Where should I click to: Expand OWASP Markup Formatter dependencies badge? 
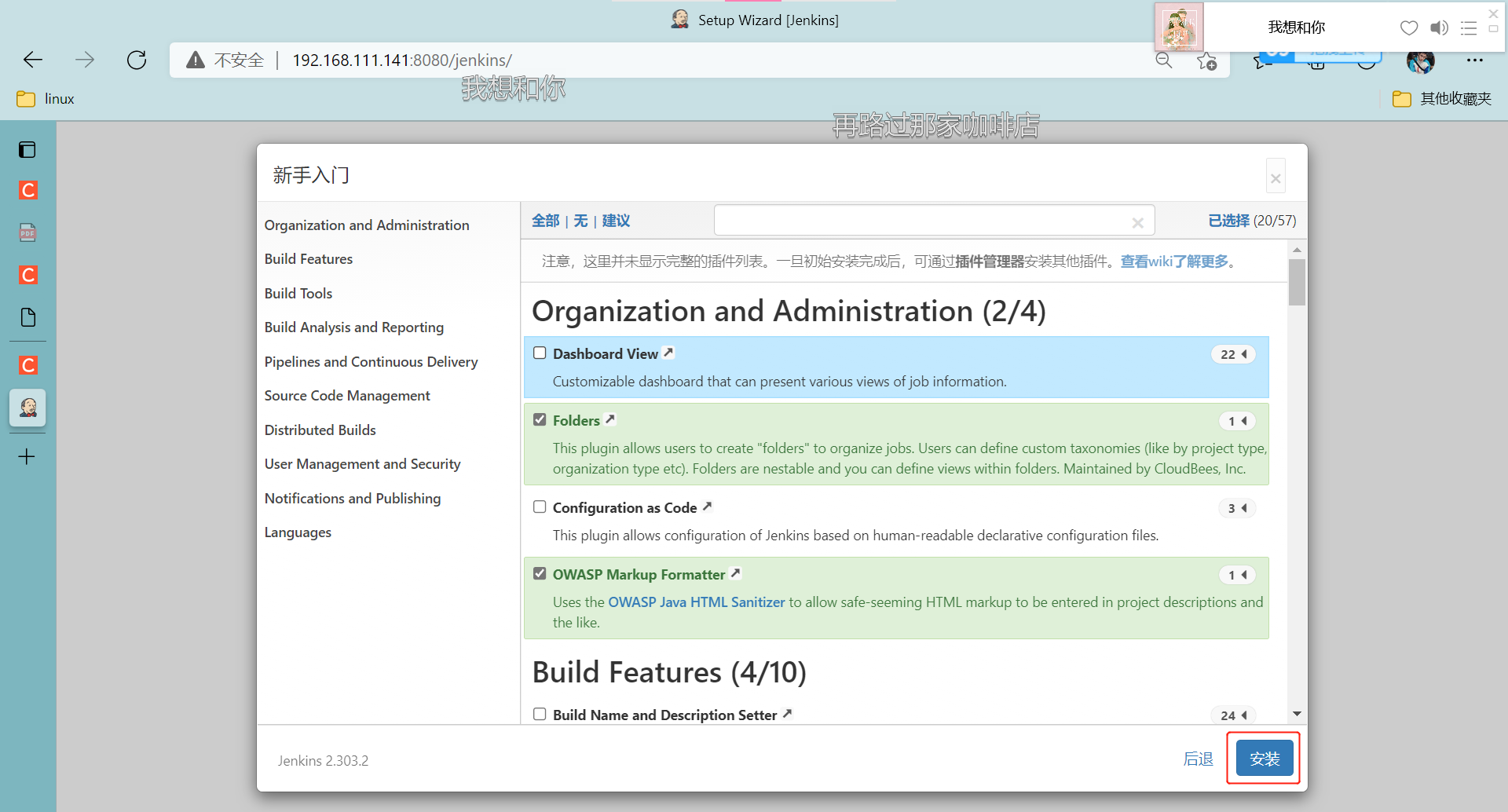(1237, 575)
